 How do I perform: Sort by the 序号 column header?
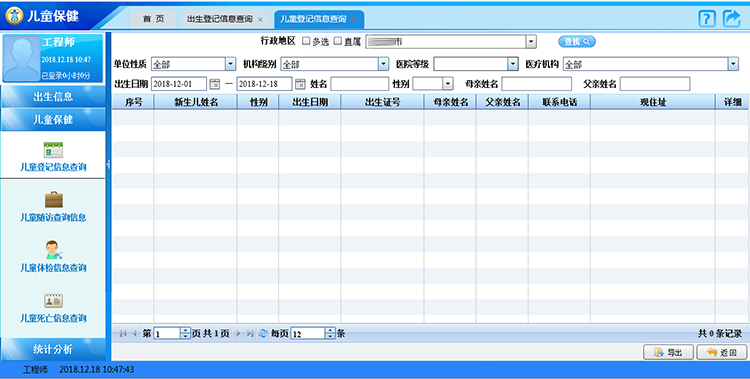pyautogui.click(x=133, y=102)
